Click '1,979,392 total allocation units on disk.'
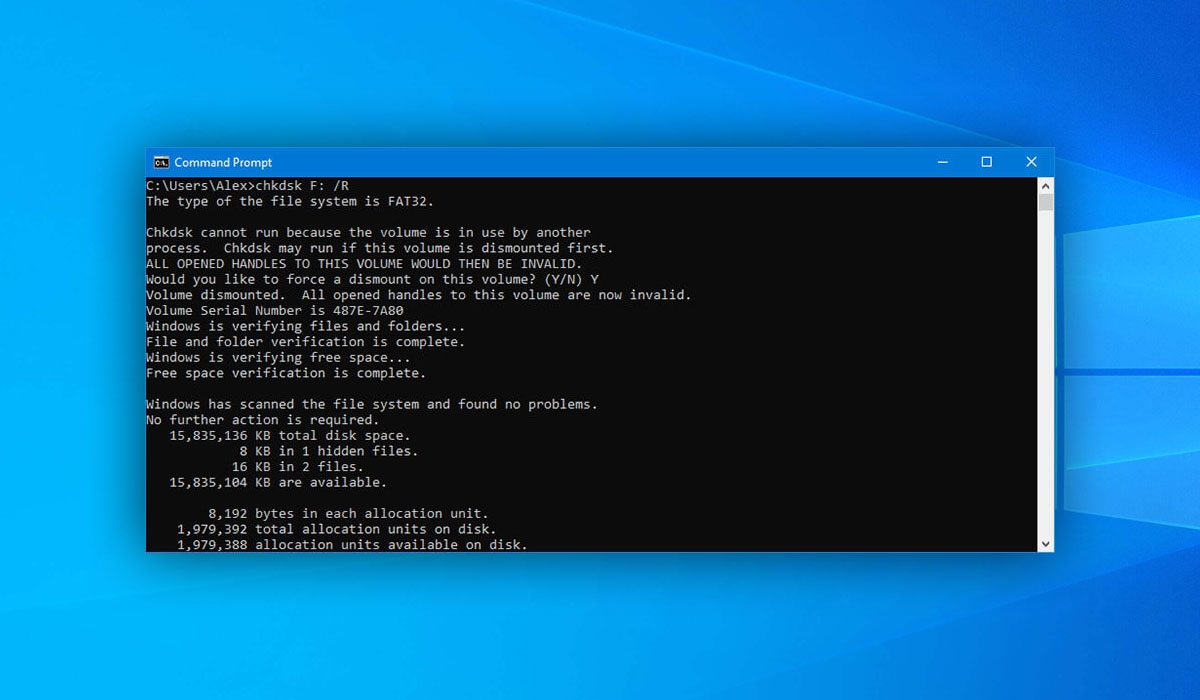 [337, 529]
